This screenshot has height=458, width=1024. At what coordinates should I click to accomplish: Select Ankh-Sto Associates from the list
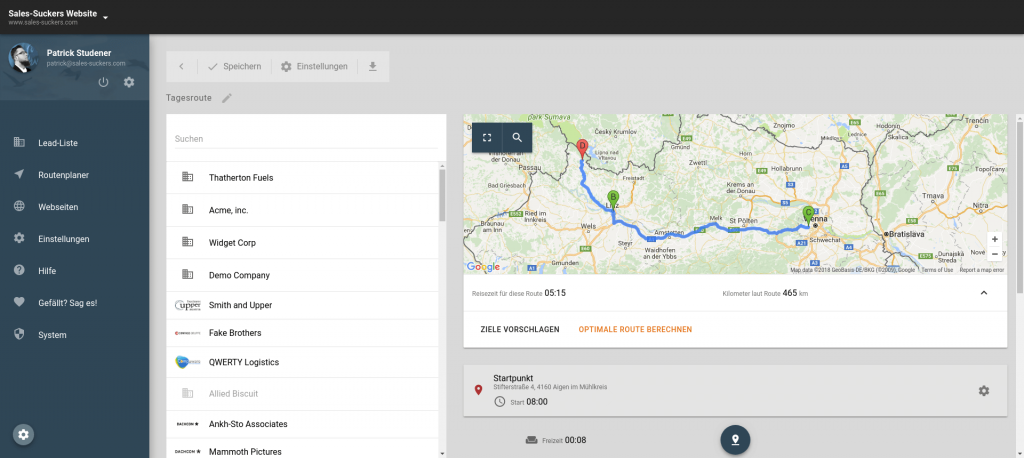pos(303,424)
